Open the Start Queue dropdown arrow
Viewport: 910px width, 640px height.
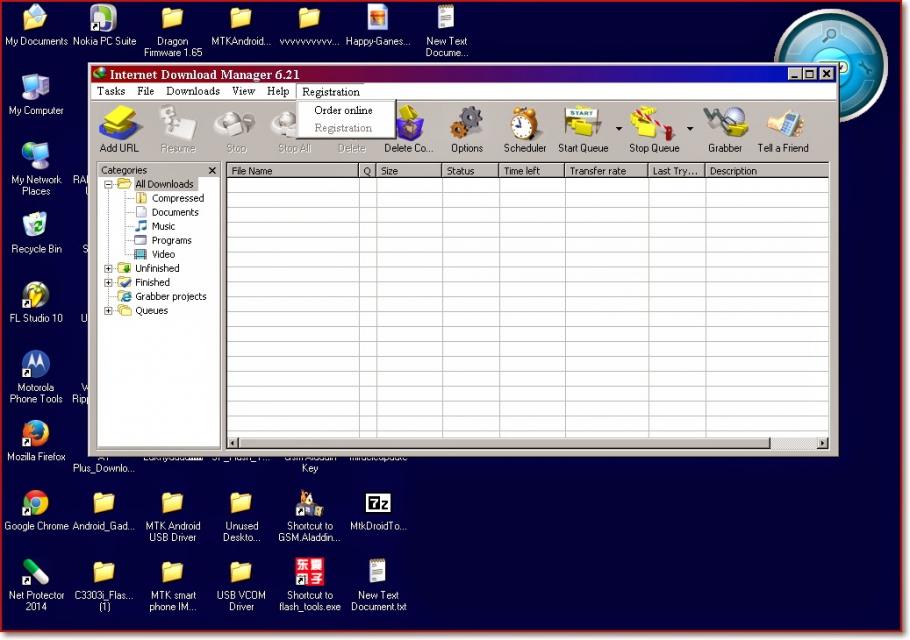(619, 129)
